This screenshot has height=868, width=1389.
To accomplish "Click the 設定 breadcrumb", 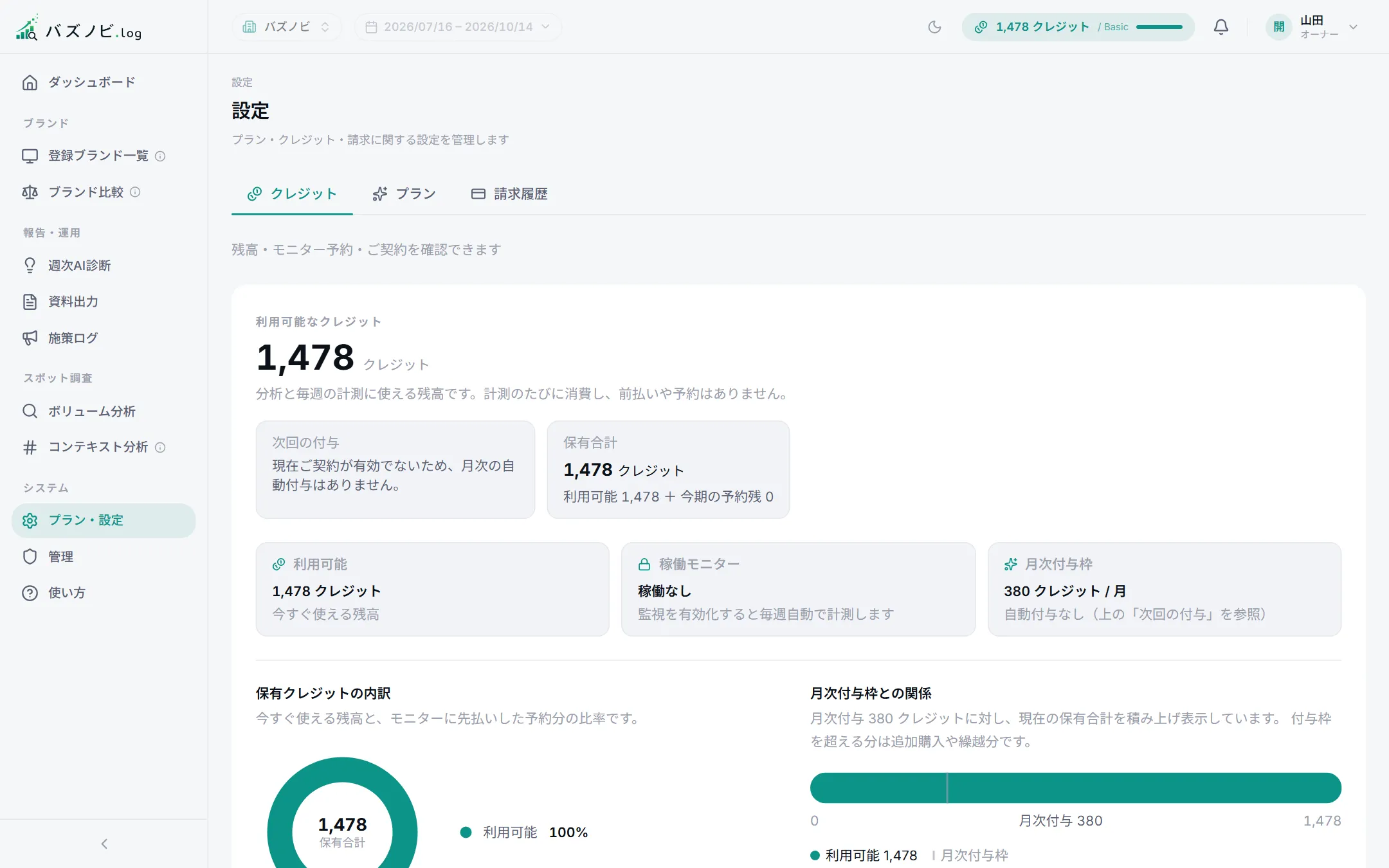I will click(242, 82).
